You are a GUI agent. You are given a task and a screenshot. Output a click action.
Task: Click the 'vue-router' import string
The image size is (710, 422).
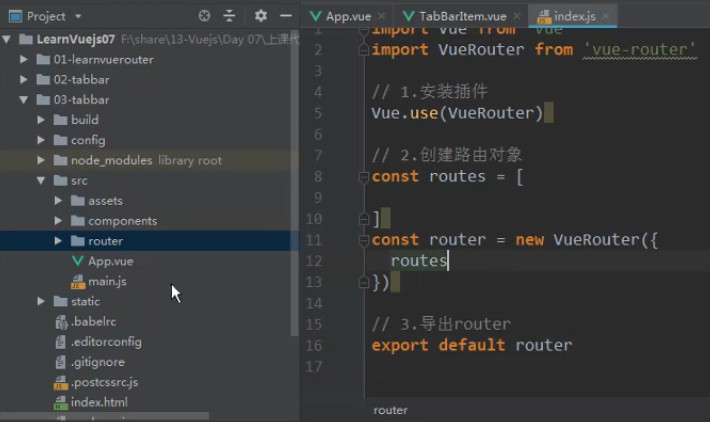640,49
